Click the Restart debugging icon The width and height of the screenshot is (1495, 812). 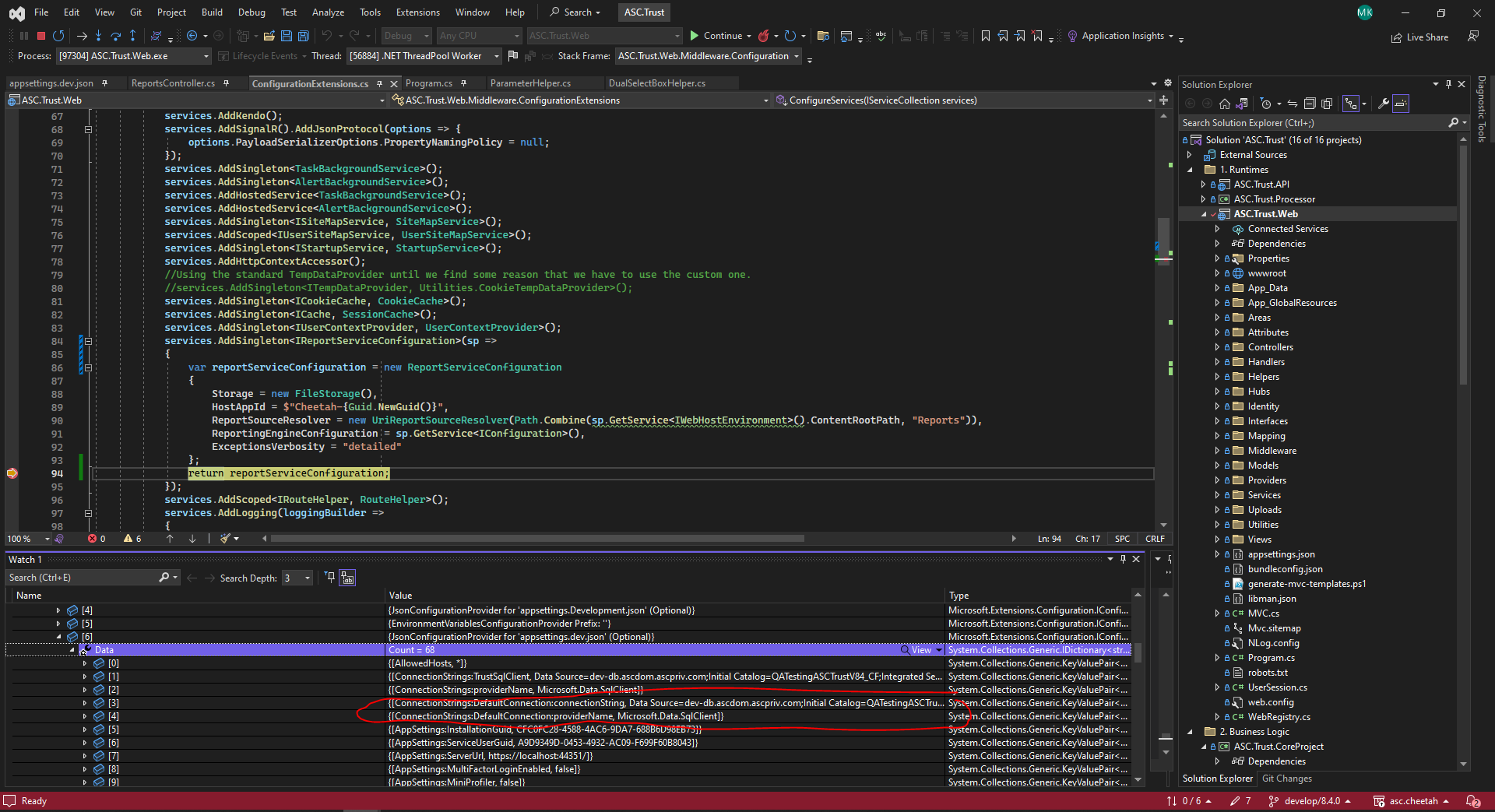[58, 36]
